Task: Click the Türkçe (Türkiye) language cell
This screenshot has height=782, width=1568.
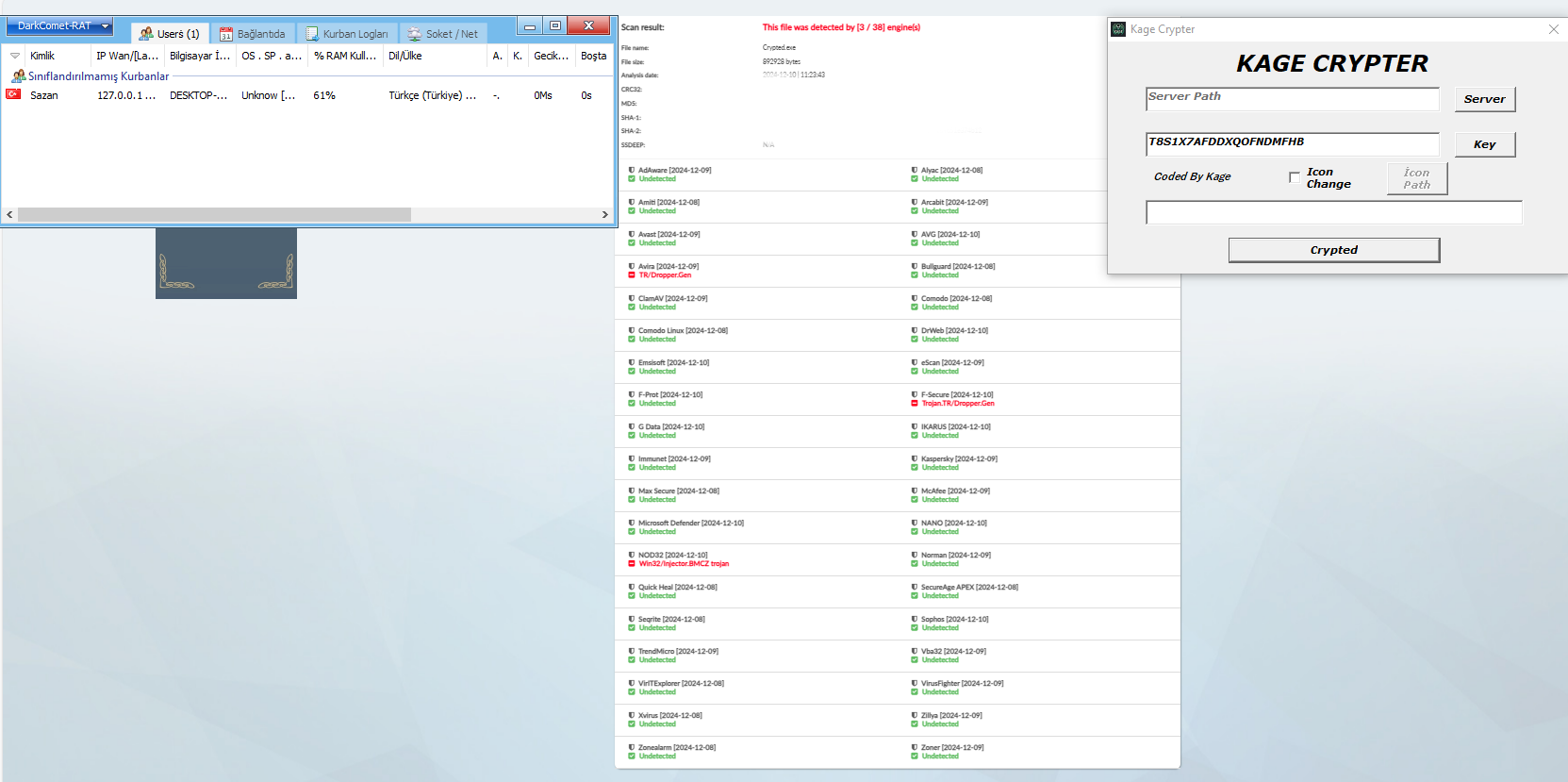Action: [432, 95]
